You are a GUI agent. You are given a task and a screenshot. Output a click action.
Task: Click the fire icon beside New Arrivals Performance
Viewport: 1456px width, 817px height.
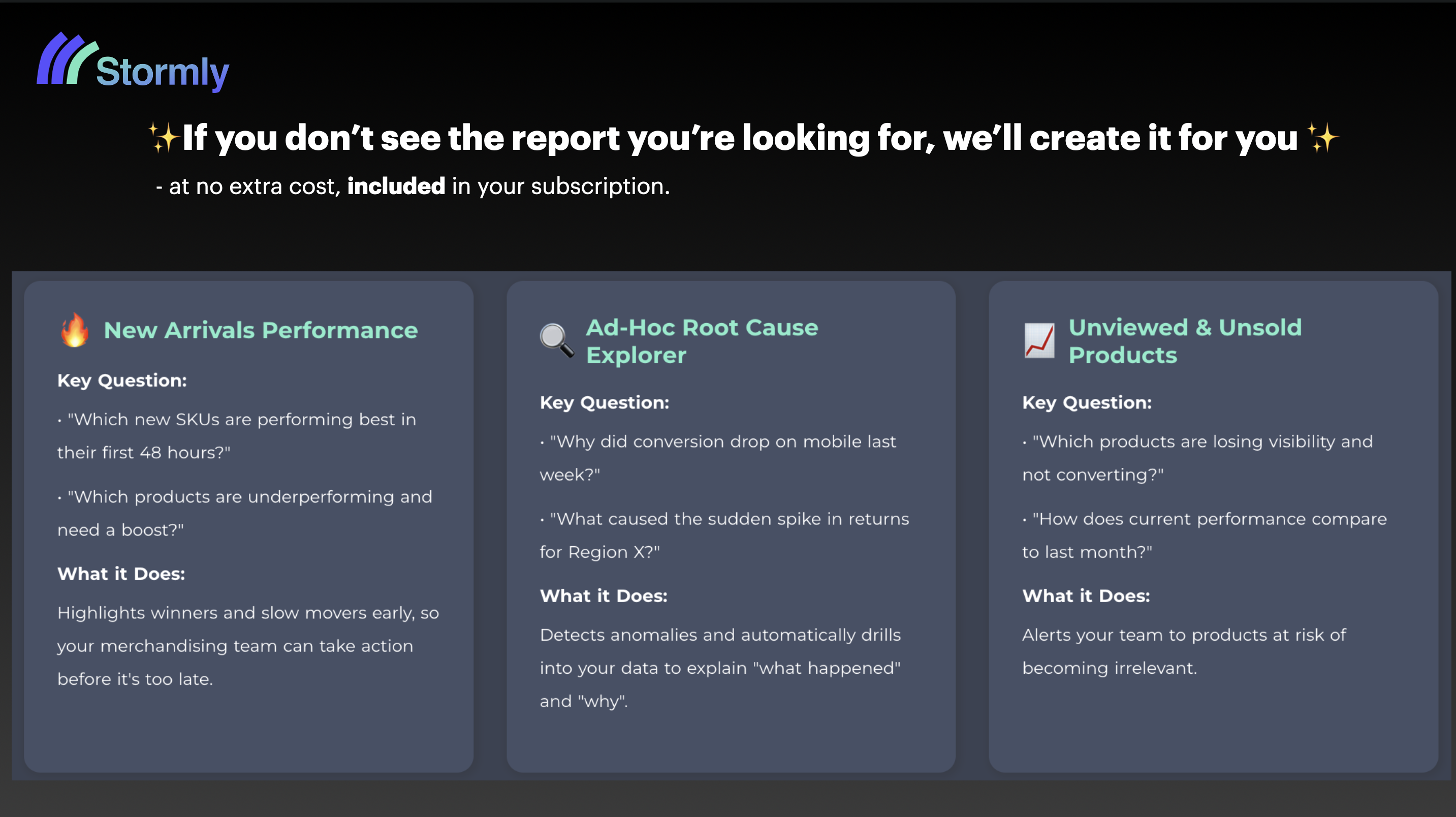point(75,330)
